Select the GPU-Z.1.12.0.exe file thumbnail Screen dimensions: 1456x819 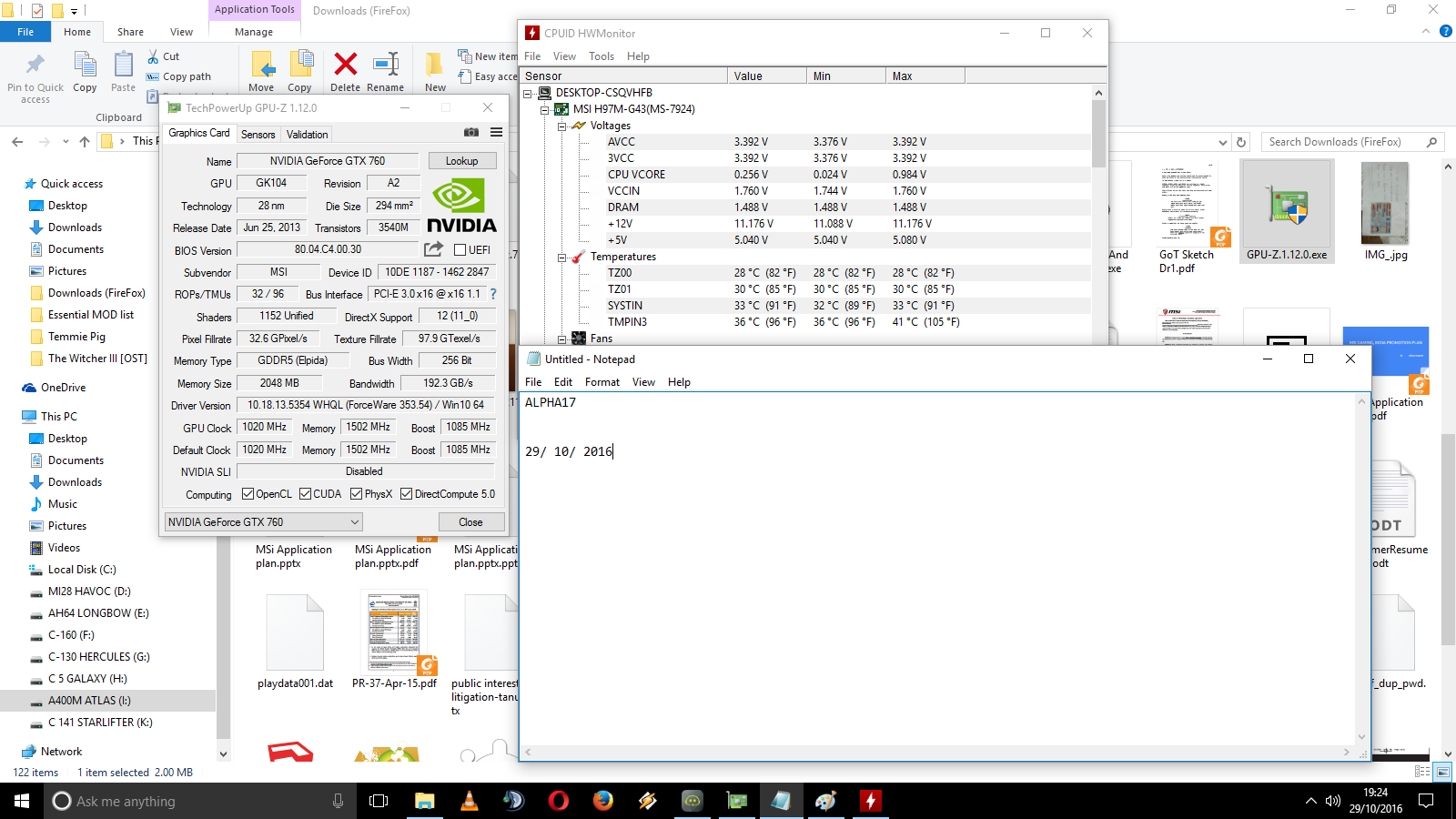(x=1287, y=211)
